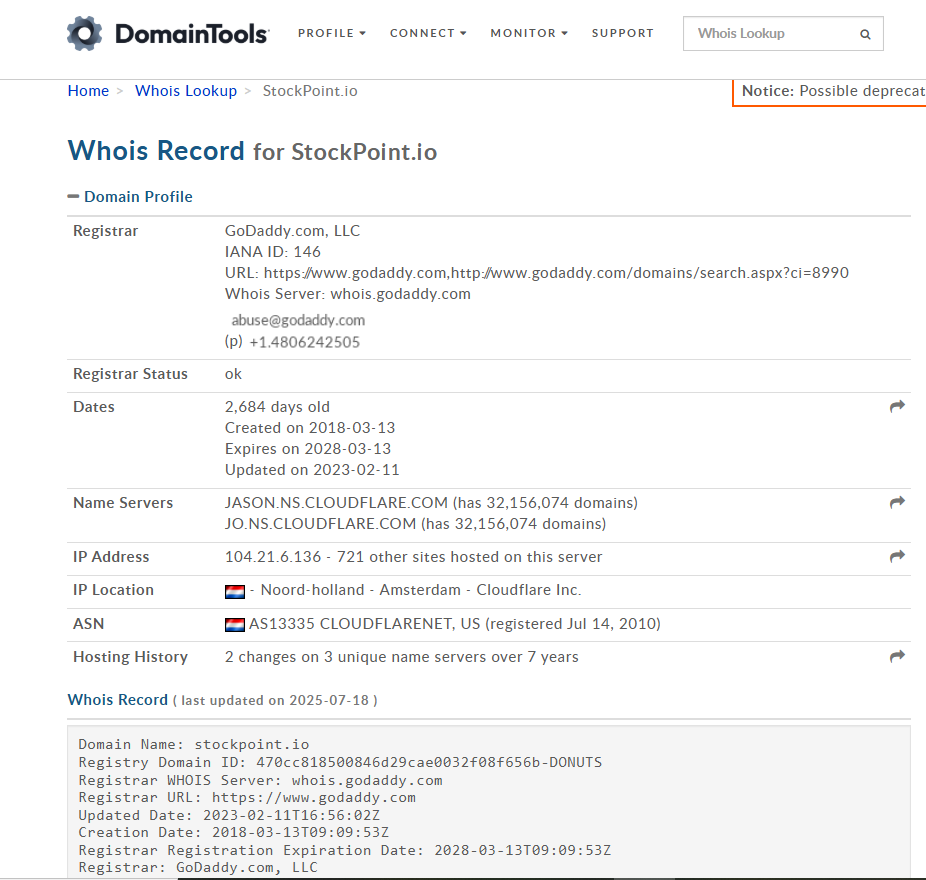Click the search magnifier icon
Screen dimensions: 926x880
click(x=865, y=34)
